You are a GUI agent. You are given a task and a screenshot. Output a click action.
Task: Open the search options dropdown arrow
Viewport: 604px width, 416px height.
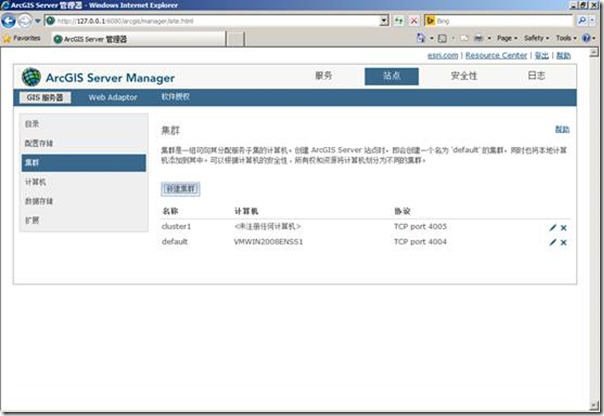pyautogui.click(x=592, y=20)
